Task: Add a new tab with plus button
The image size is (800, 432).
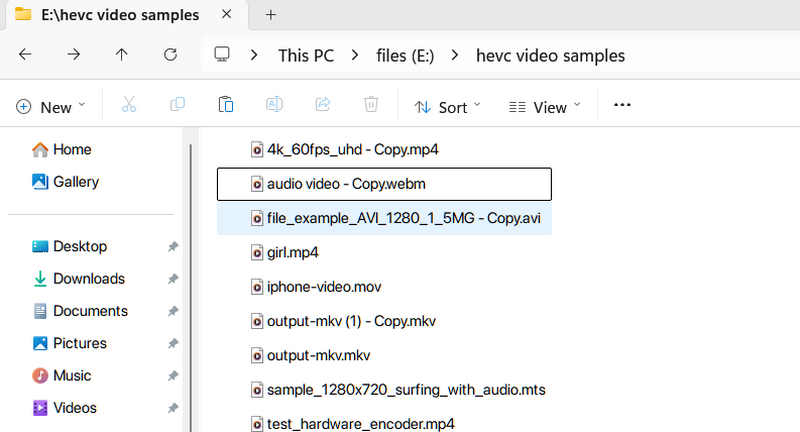Action: point(270,15)
